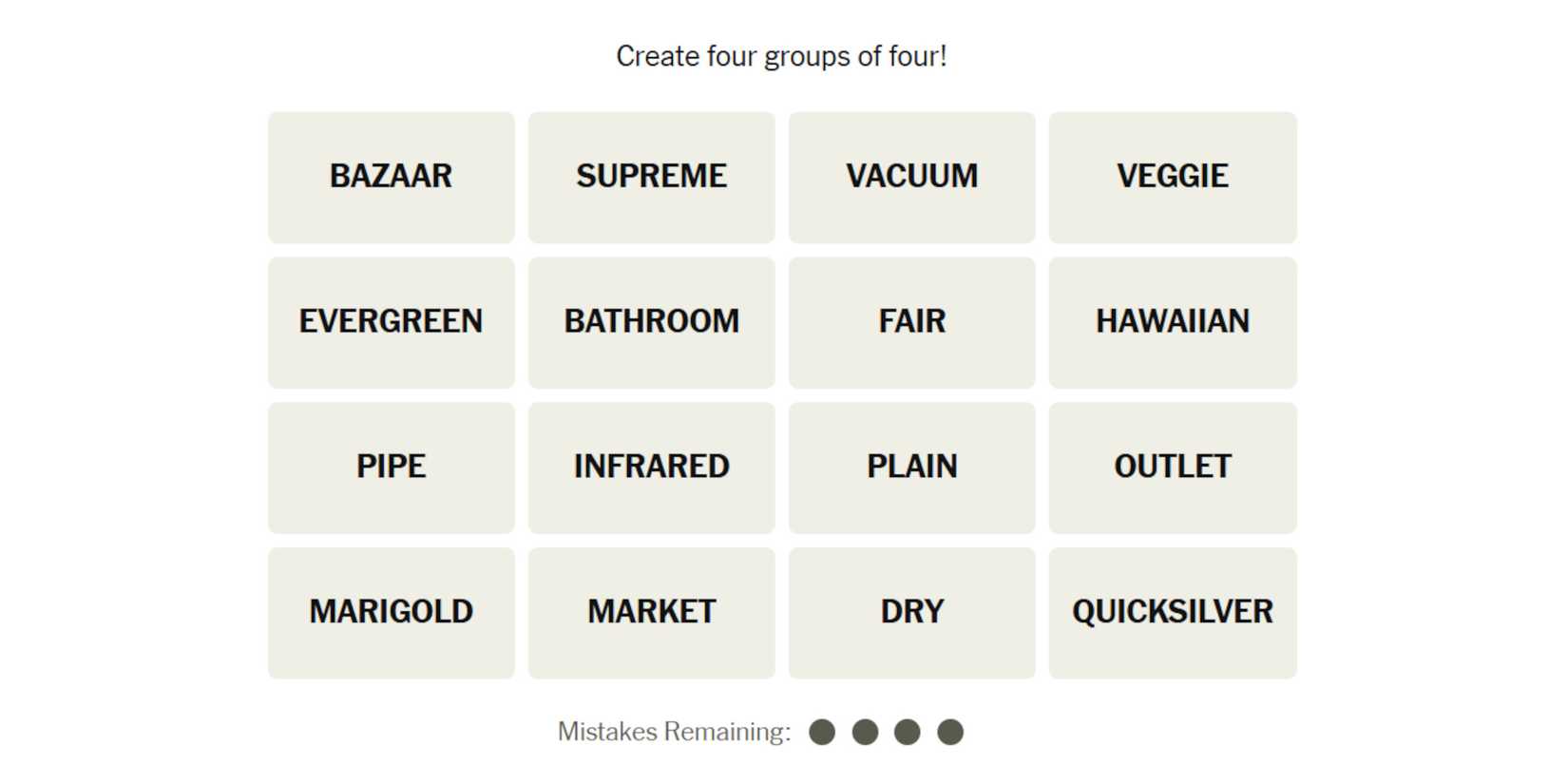Image resolution: width=1568 pixels, height=784 pixels.
Task: Click the rightmost mistakes remaining dot
Action: [950, 732]
